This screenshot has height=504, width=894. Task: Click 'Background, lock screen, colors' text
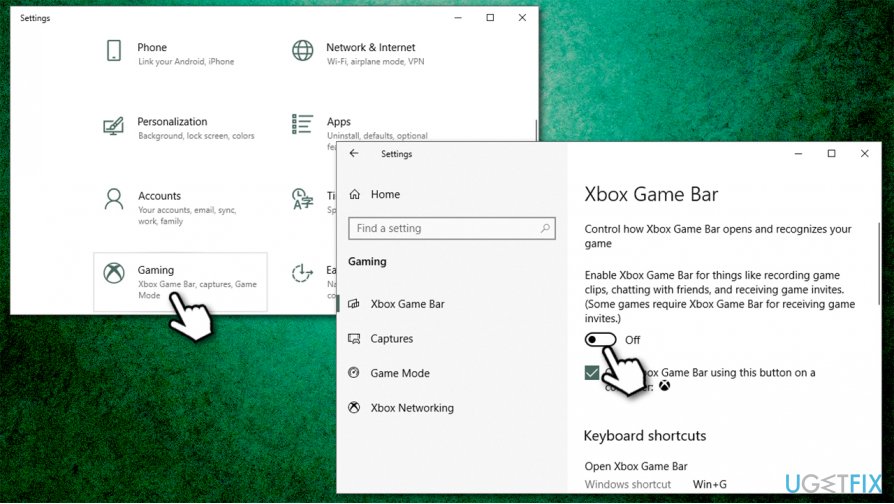[196, 136]
